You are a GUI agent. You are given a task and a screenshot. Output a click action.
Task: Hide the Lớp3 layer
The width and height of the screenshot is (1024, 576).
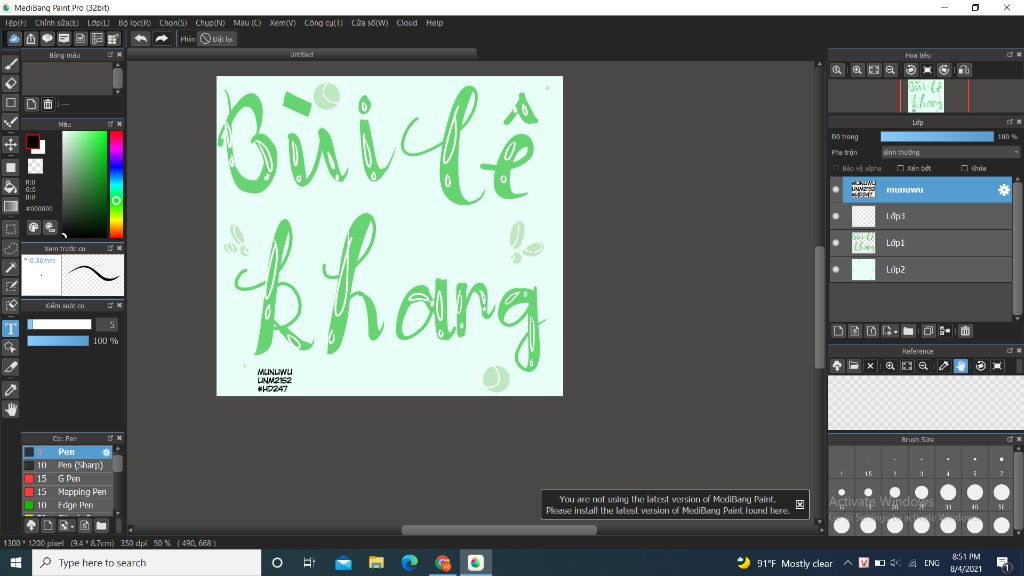[x=836, y=216]
